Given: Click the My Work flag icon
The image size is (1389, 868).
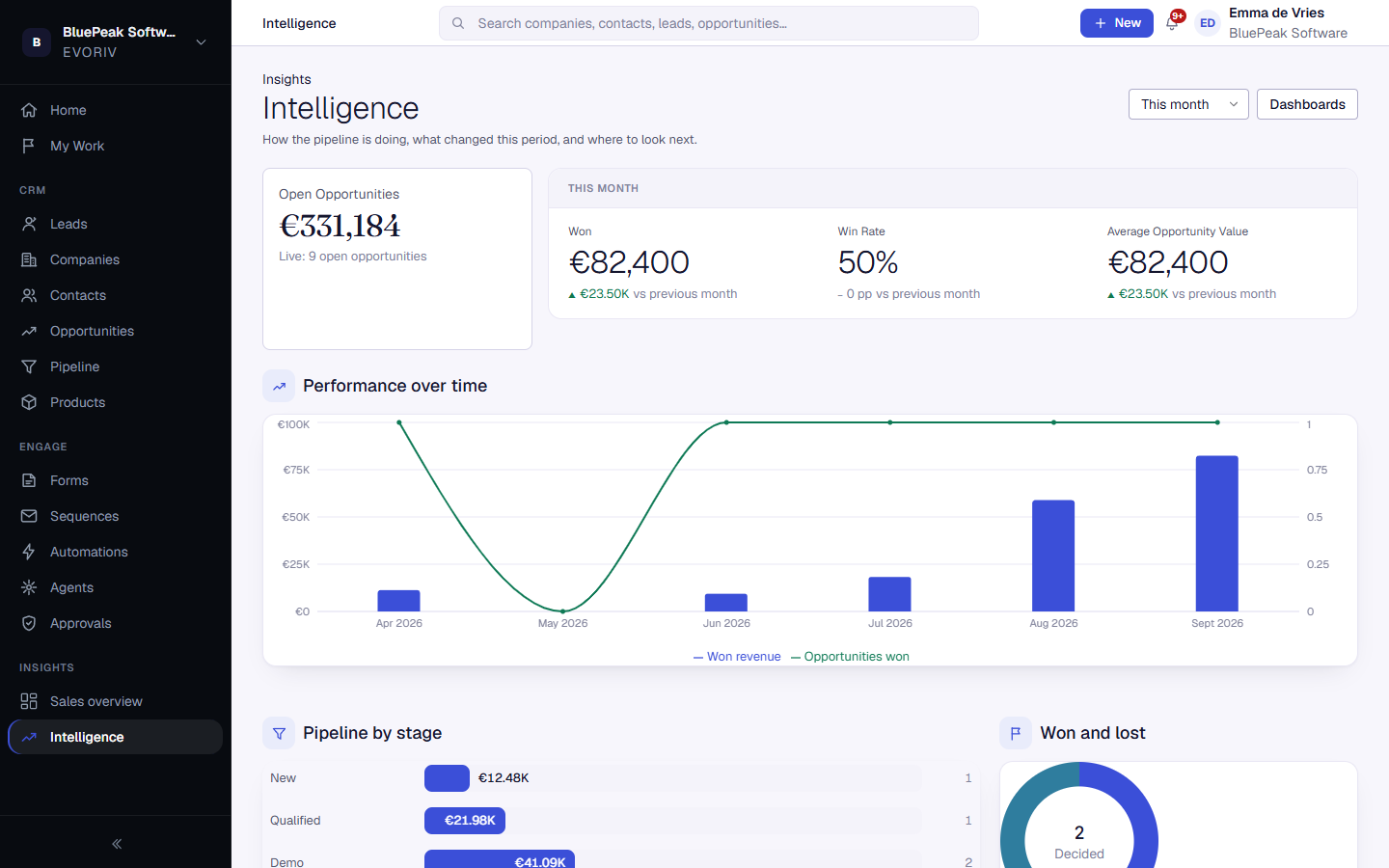Looking at the screenshot, I should click(29, 146).
